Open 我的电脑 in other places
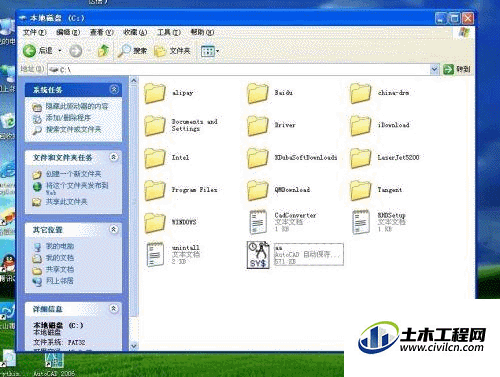Image resolution: width=500 pixels, height=377 pixels. [60, 246]
